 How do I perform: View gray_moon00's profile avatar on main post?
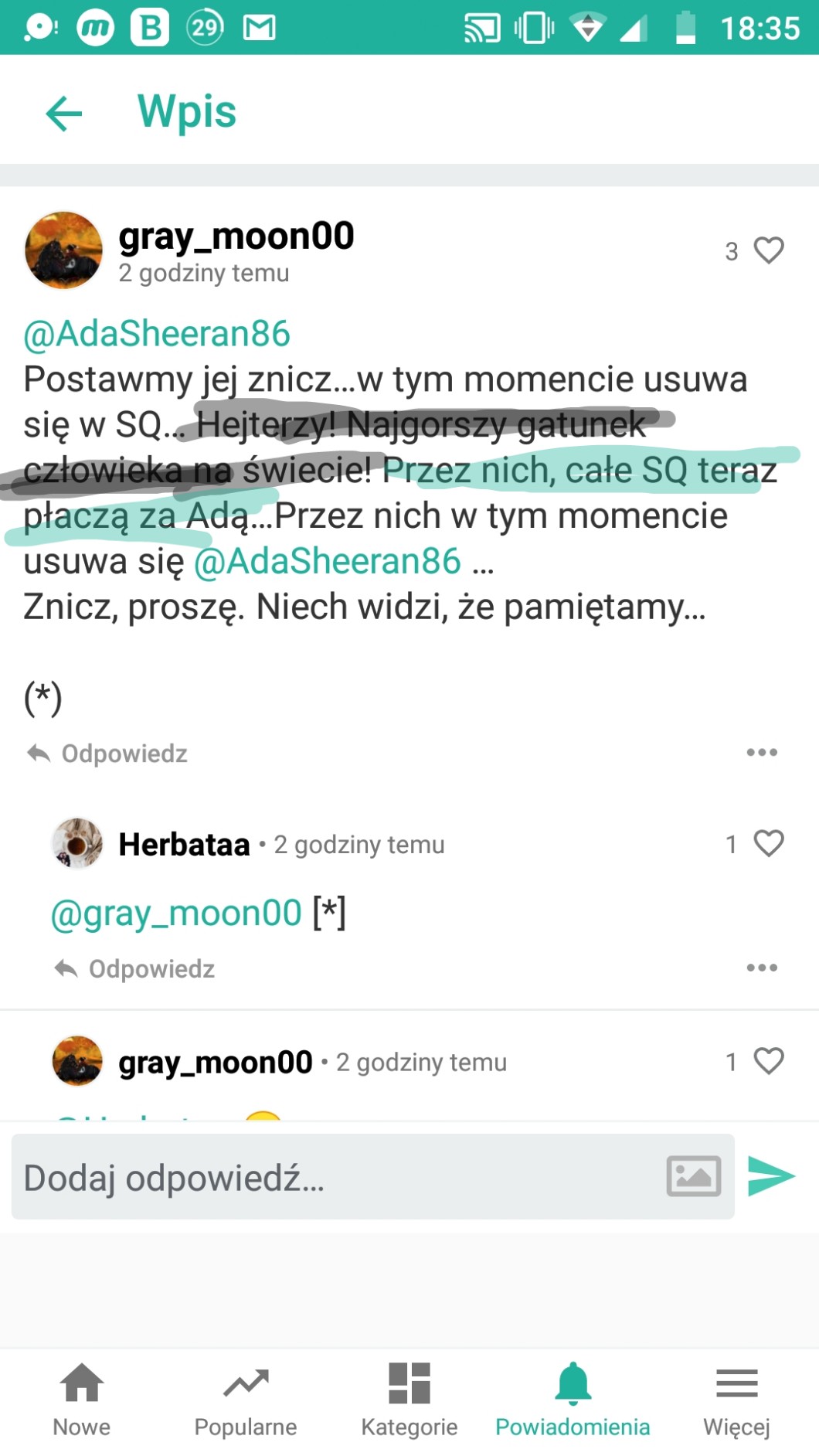[x=64, y=250]
